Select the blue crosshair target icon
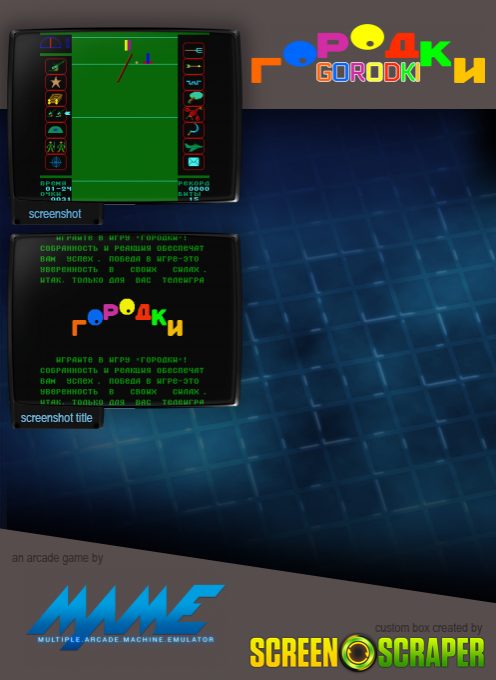The height and width of the screenshot is (680, 496). pos(56,162)
